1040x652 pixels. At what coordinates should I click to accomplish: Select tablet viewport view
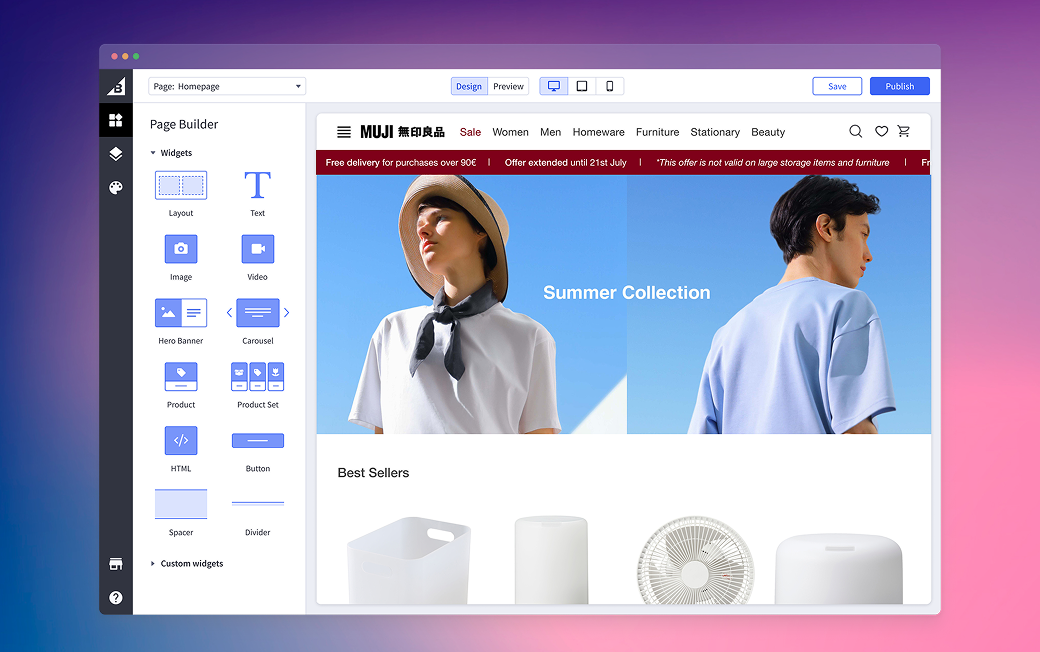[x=582, y=86]
